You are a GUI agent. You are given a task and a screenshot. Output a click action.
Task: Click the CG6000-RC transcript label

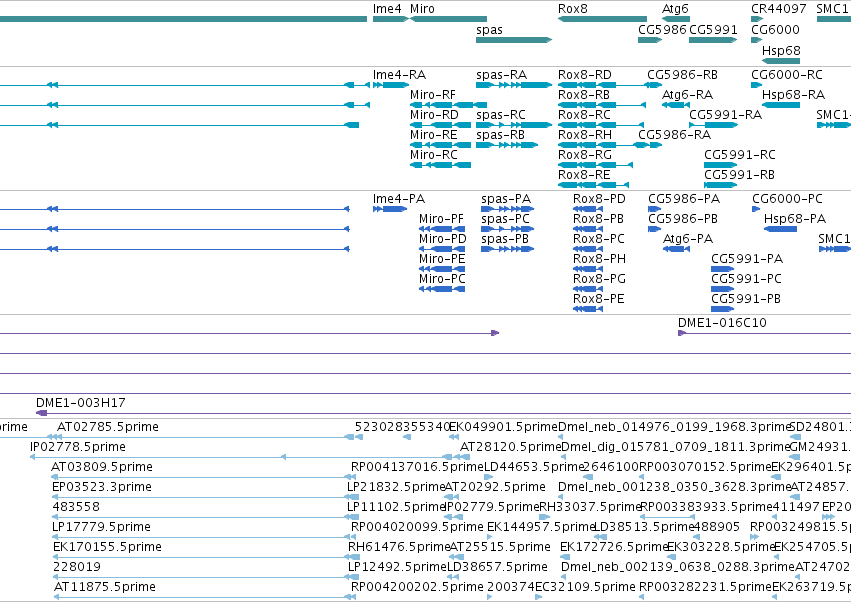[787, 75]
